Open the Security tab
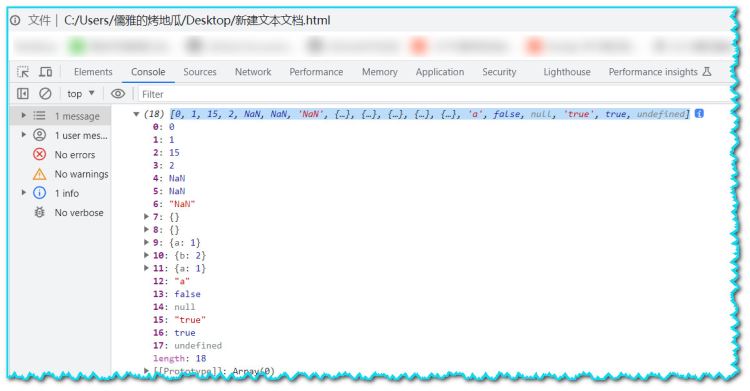Image resolution: width=750 pixels, height=391 pixels. (499, 72)
